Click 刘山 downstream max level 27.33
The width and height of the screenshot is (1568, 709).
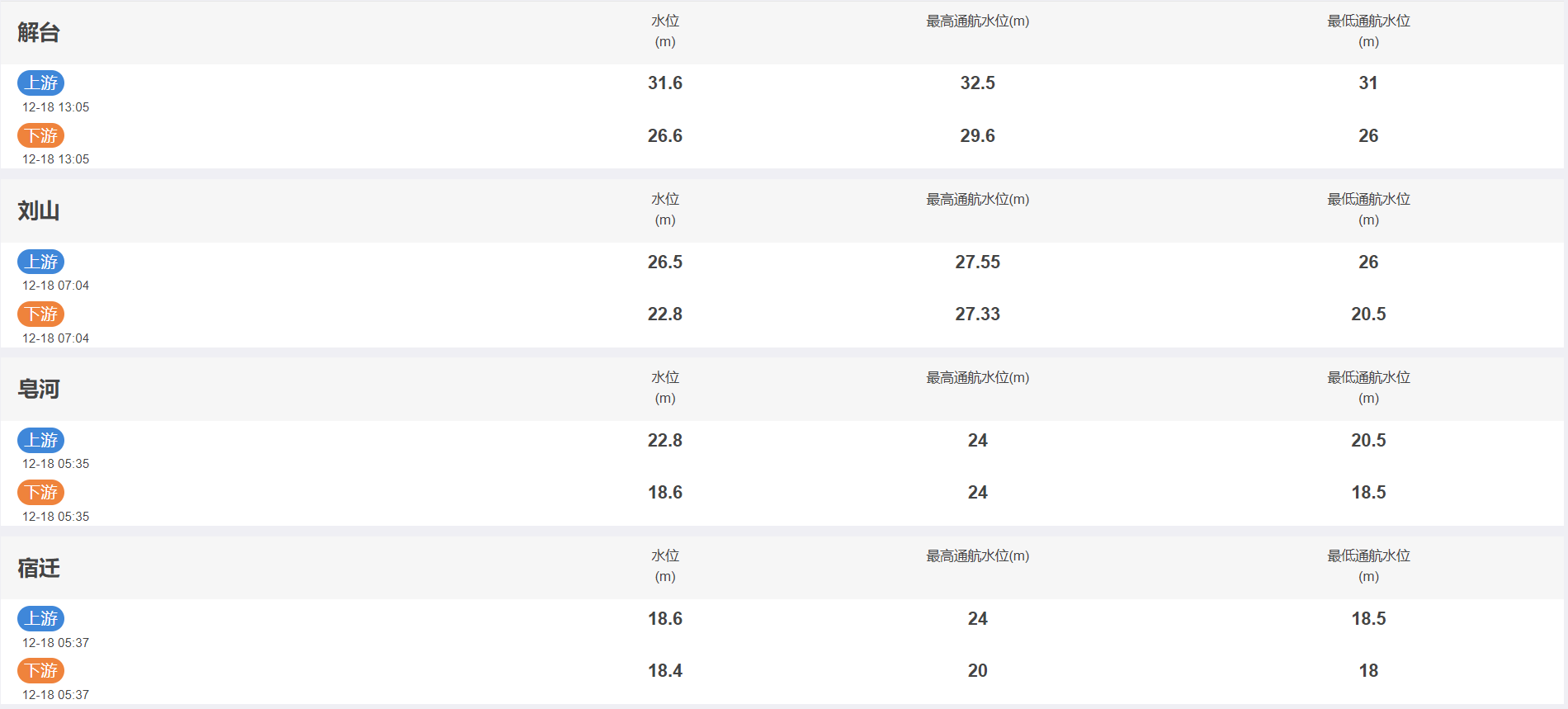(977, 314)
